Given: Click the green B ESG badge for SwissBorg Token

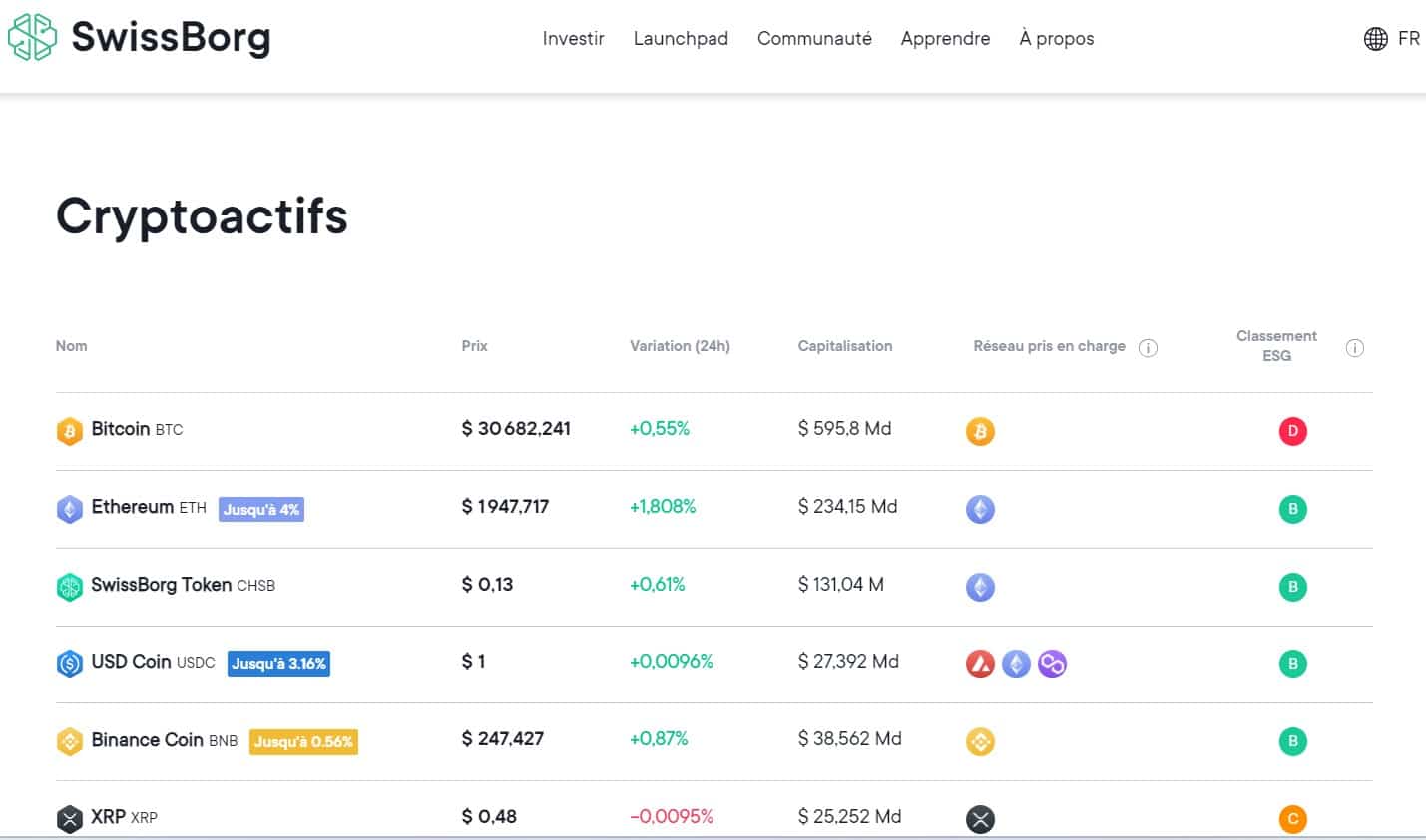Looking at the screenshot, I should click(x=1292, y=587).
